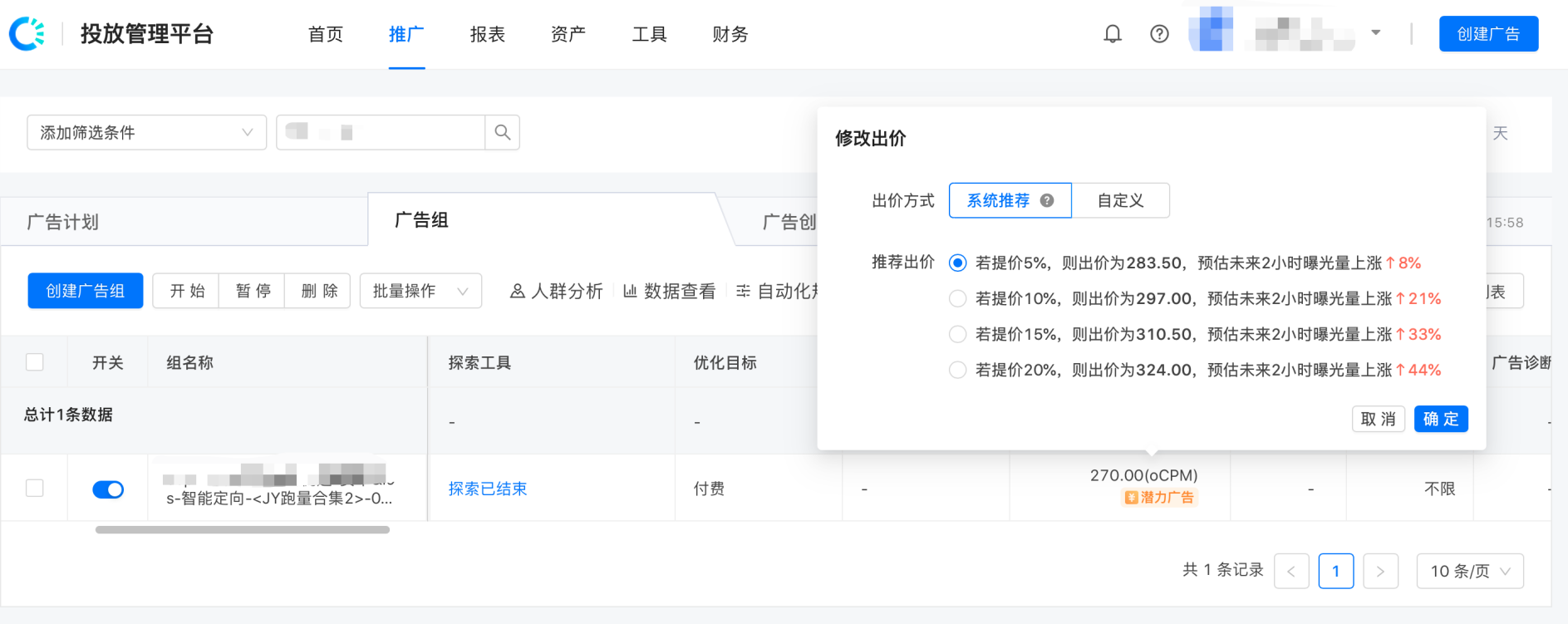Click the horizontal table scrollbar
The width and height of the screenshot is (1568, 624).
(x=242, y=529)
